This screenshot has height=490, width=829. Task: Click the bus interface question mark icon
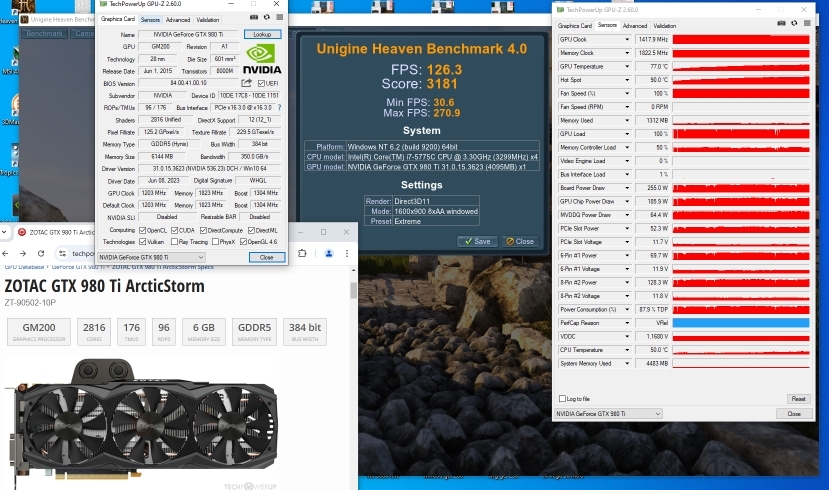[279, 107]
